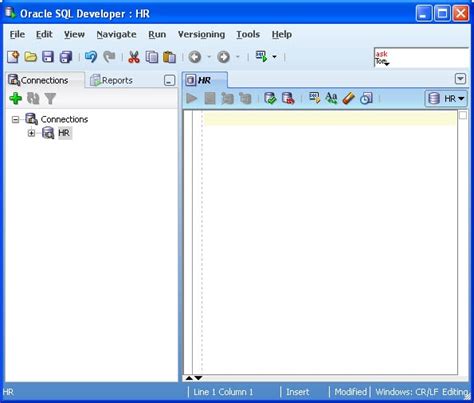Click the up splitter arrow below editor
Screen dimensions: 474x403
click(x=189, y=378)
